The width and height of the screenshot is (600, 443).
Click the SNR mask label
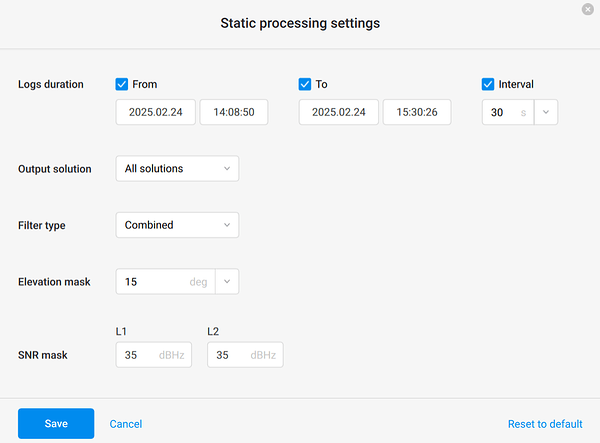click(x=42, y=355)
